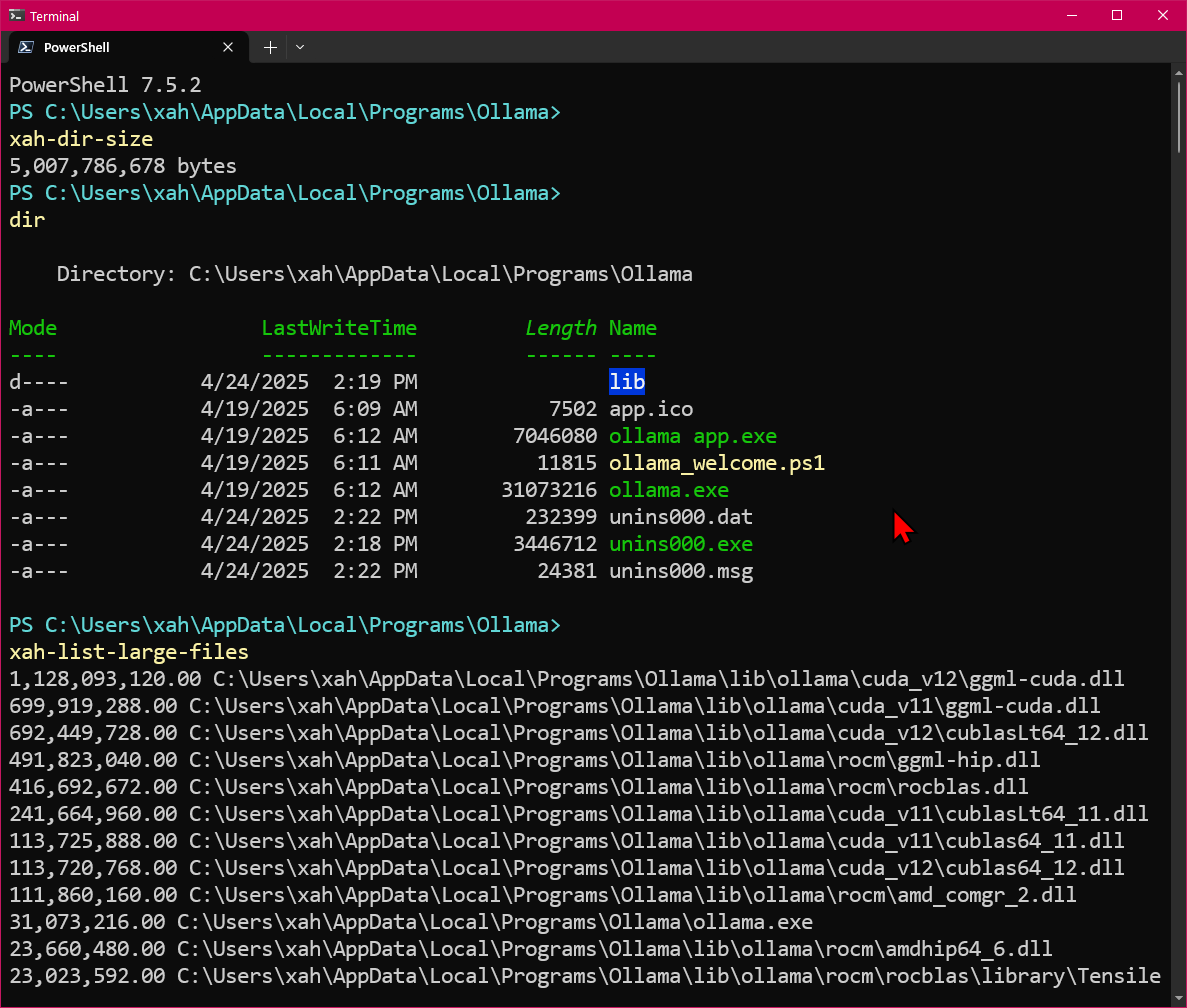The height and width of the screenshot is (1008, 1187).
Task: Click the ollama app.exe file name
Action: pyautogui.click(x=693, y=436)
